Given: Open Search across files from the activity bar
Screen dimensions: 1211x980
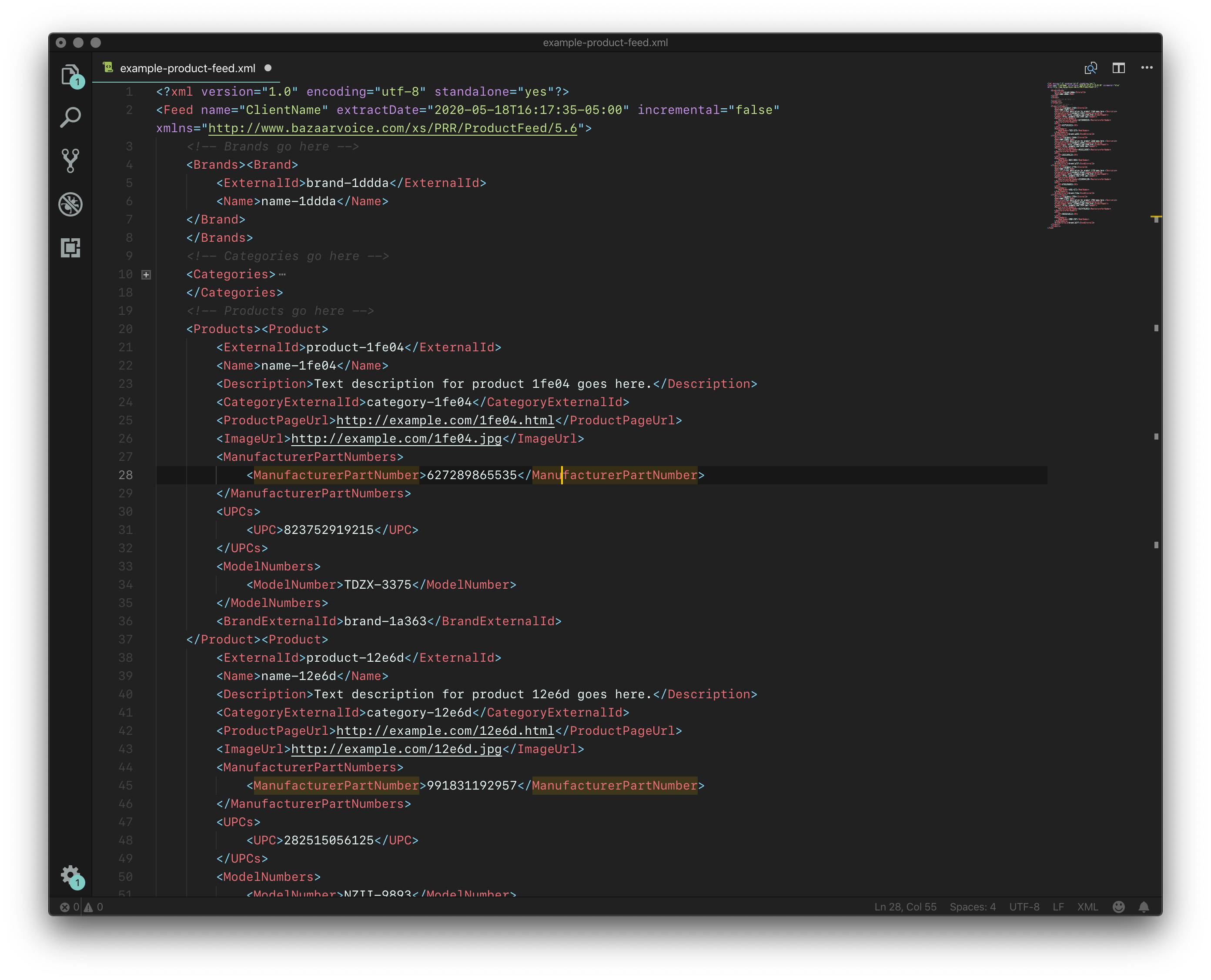Looking at the screenshot, I should point(70,117).
